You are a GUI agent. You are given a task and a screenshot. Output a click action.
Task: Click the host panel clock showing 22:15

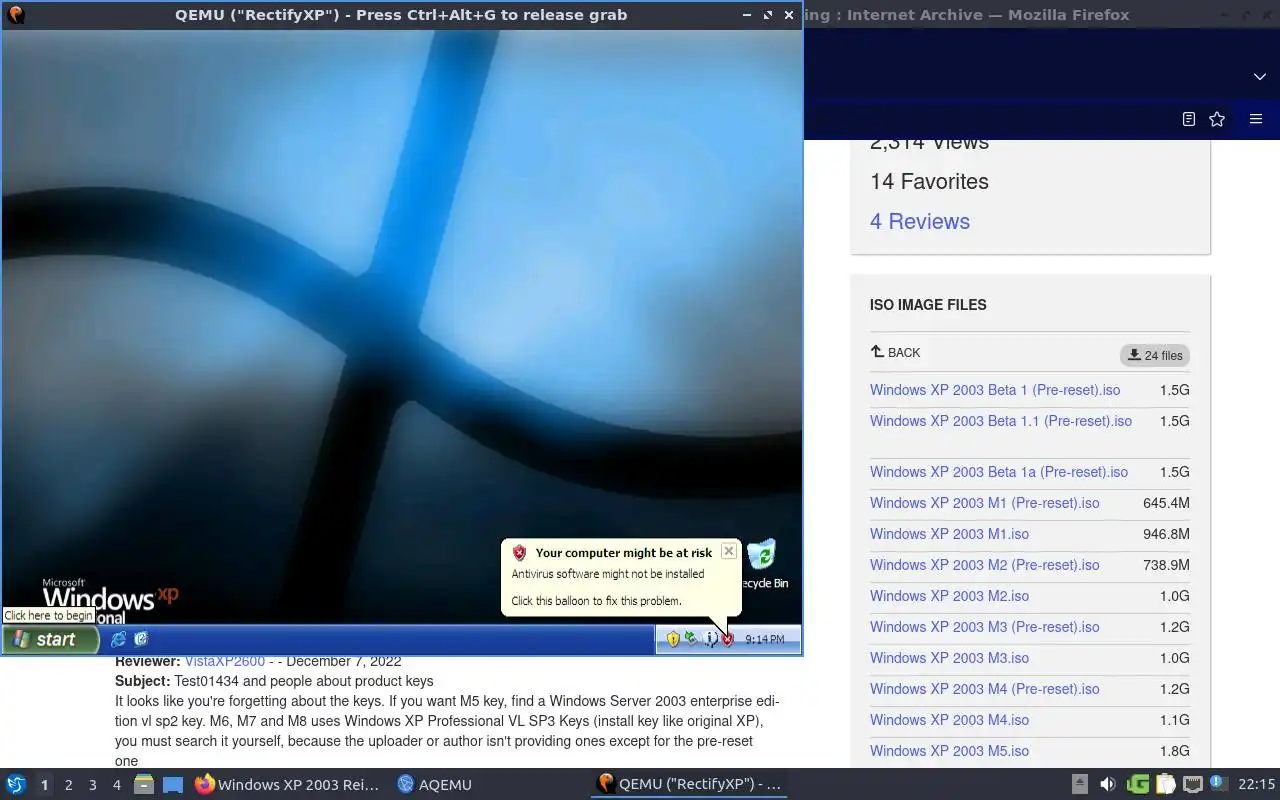click(1256, 785)
